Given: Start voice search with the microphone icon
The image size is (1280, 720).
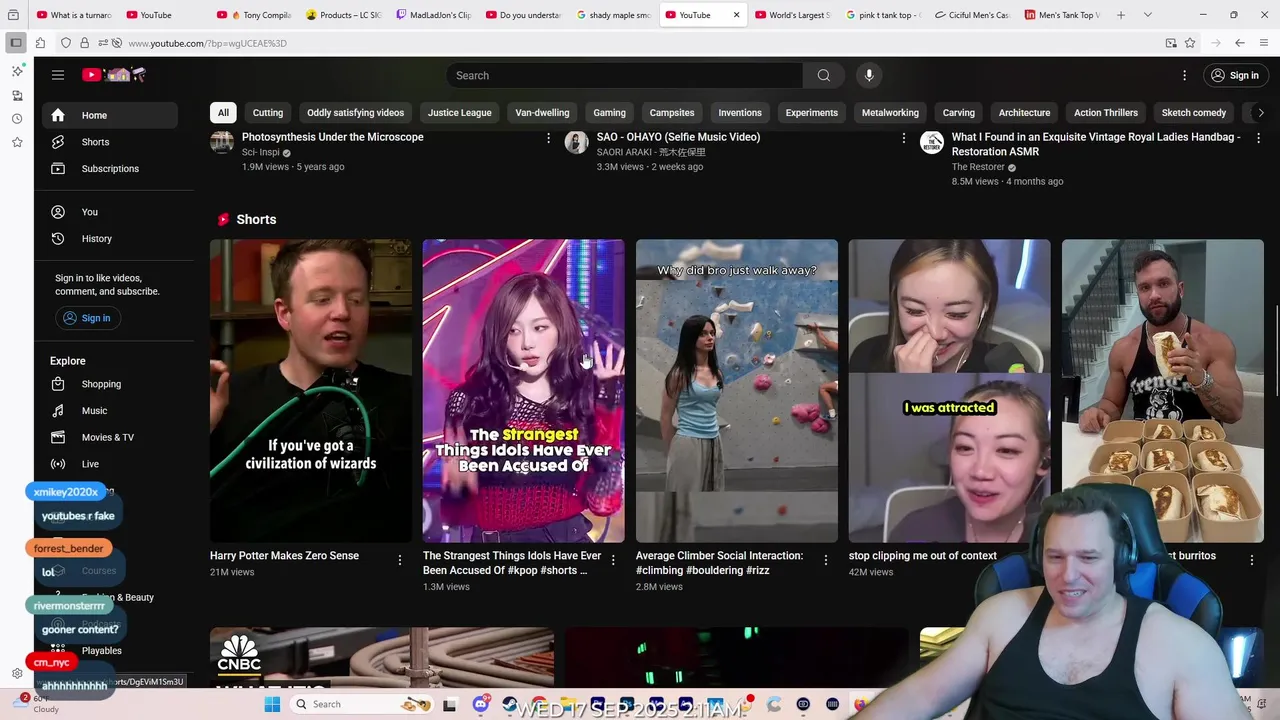Looking at the screenshot, I should click(x=869, y=75).
